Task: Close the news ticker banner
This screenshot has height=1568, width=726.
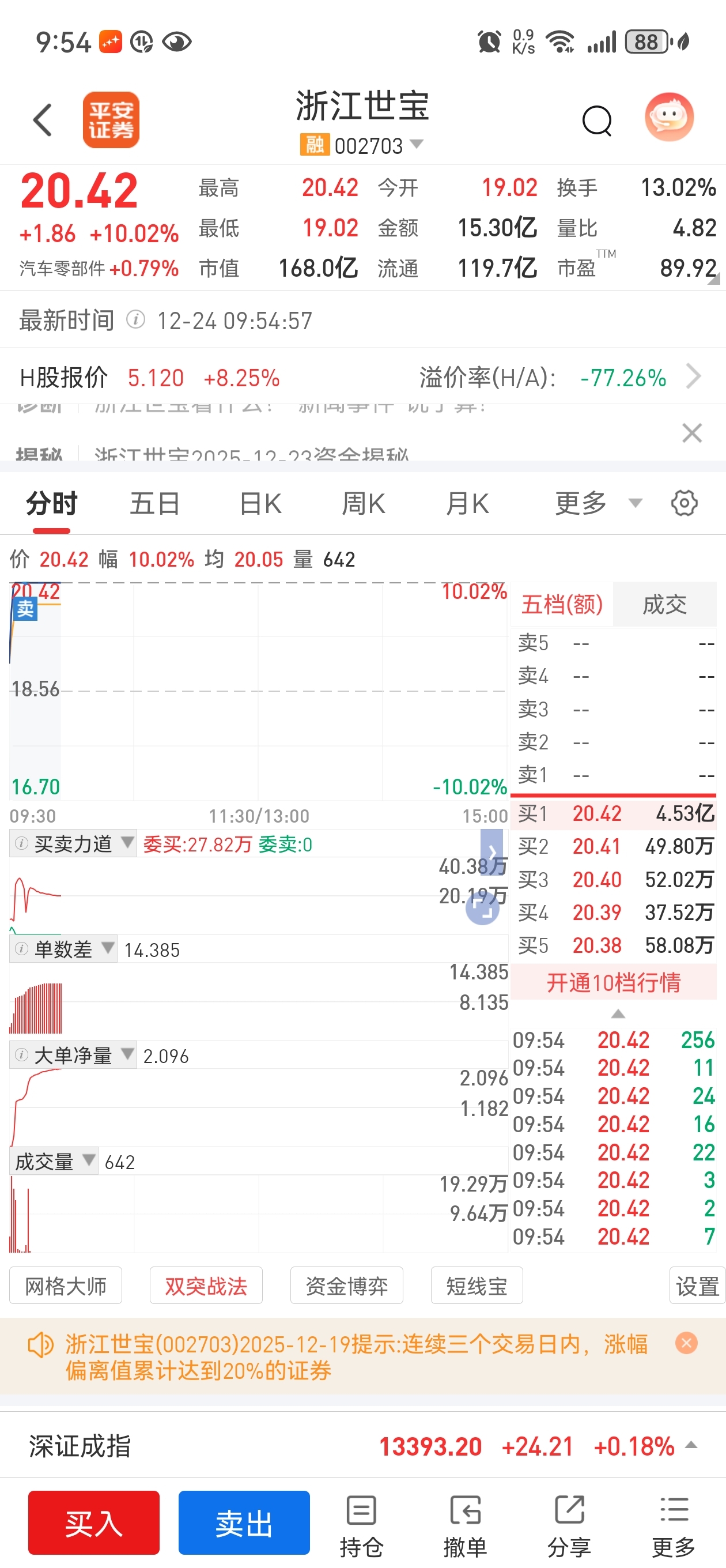Action: pyautogui.click(x=692, y=434)
